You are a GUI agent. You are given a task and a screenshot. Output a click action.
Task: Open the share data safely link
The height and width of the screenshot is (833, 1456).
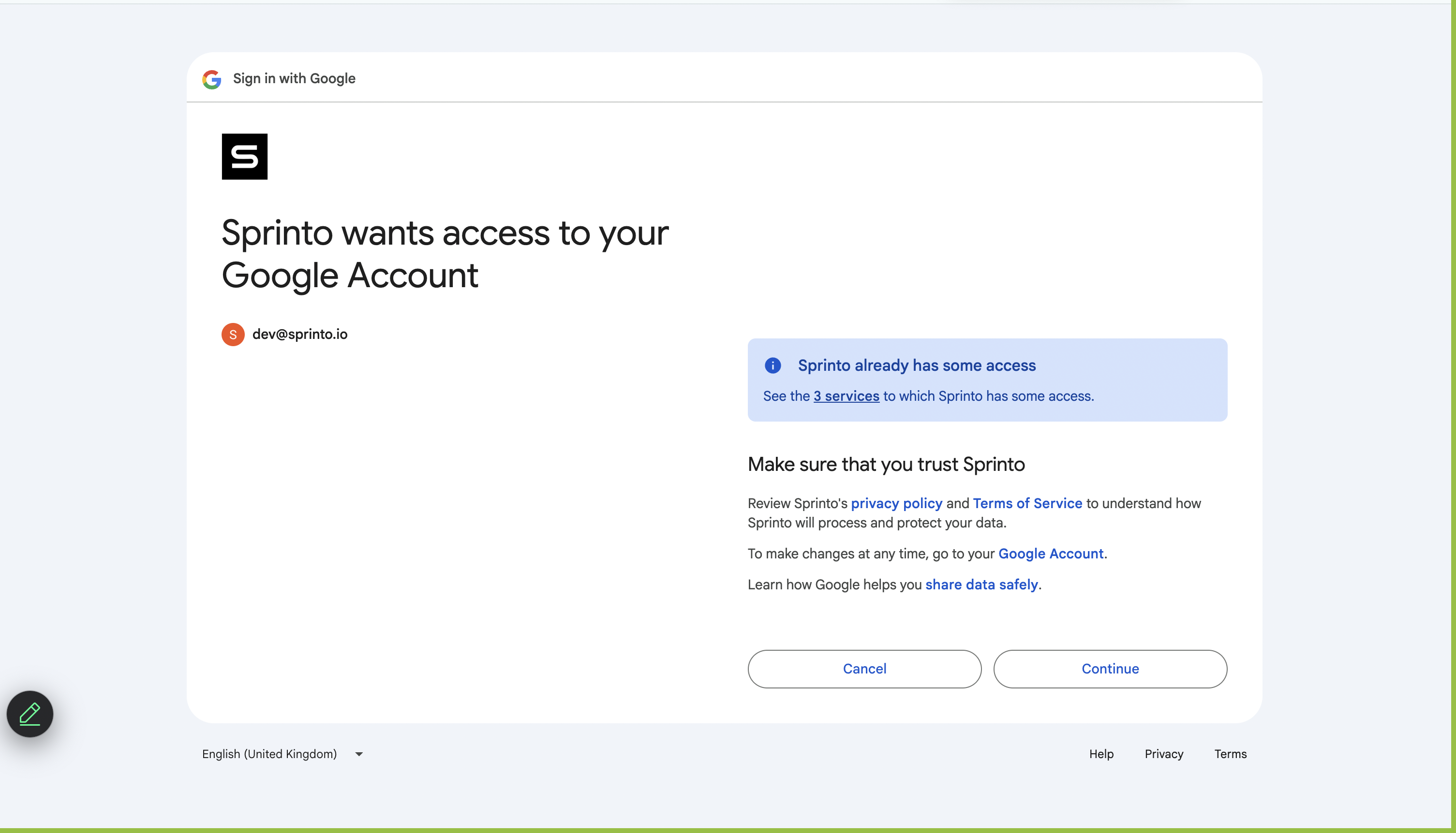click(981, 584)
